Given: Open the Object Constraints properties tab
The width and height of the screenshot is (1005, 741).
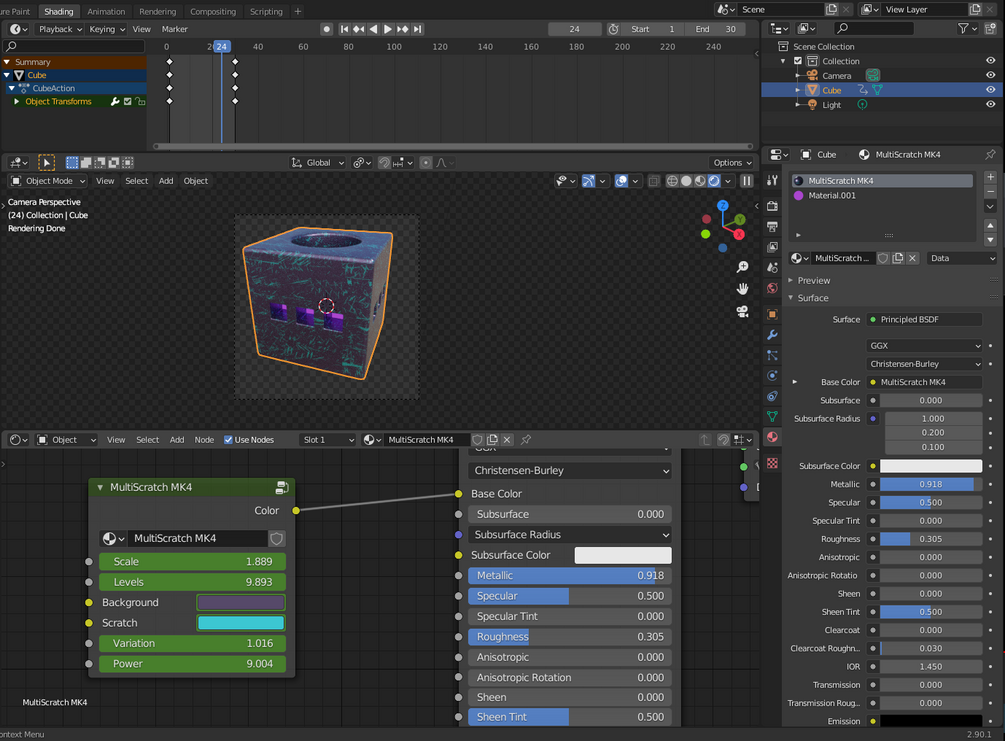Looking at the screenshot, I should tap(772, 396).
